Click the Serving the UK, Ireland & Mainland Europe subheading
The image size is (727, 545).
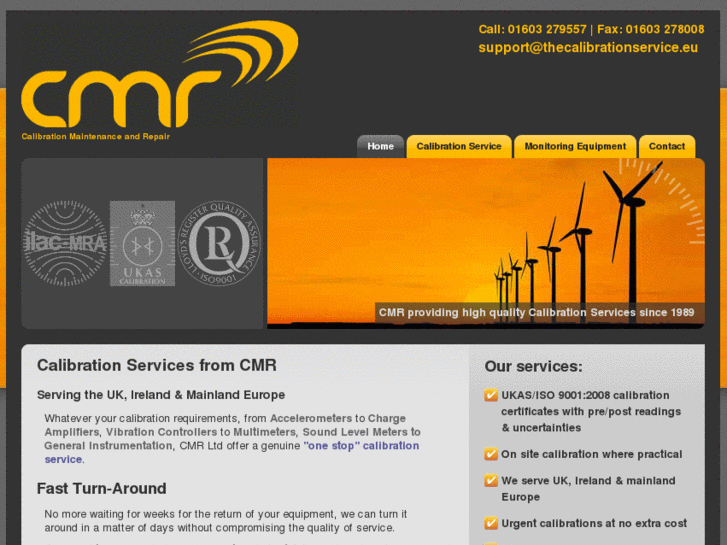coord(161,395)
